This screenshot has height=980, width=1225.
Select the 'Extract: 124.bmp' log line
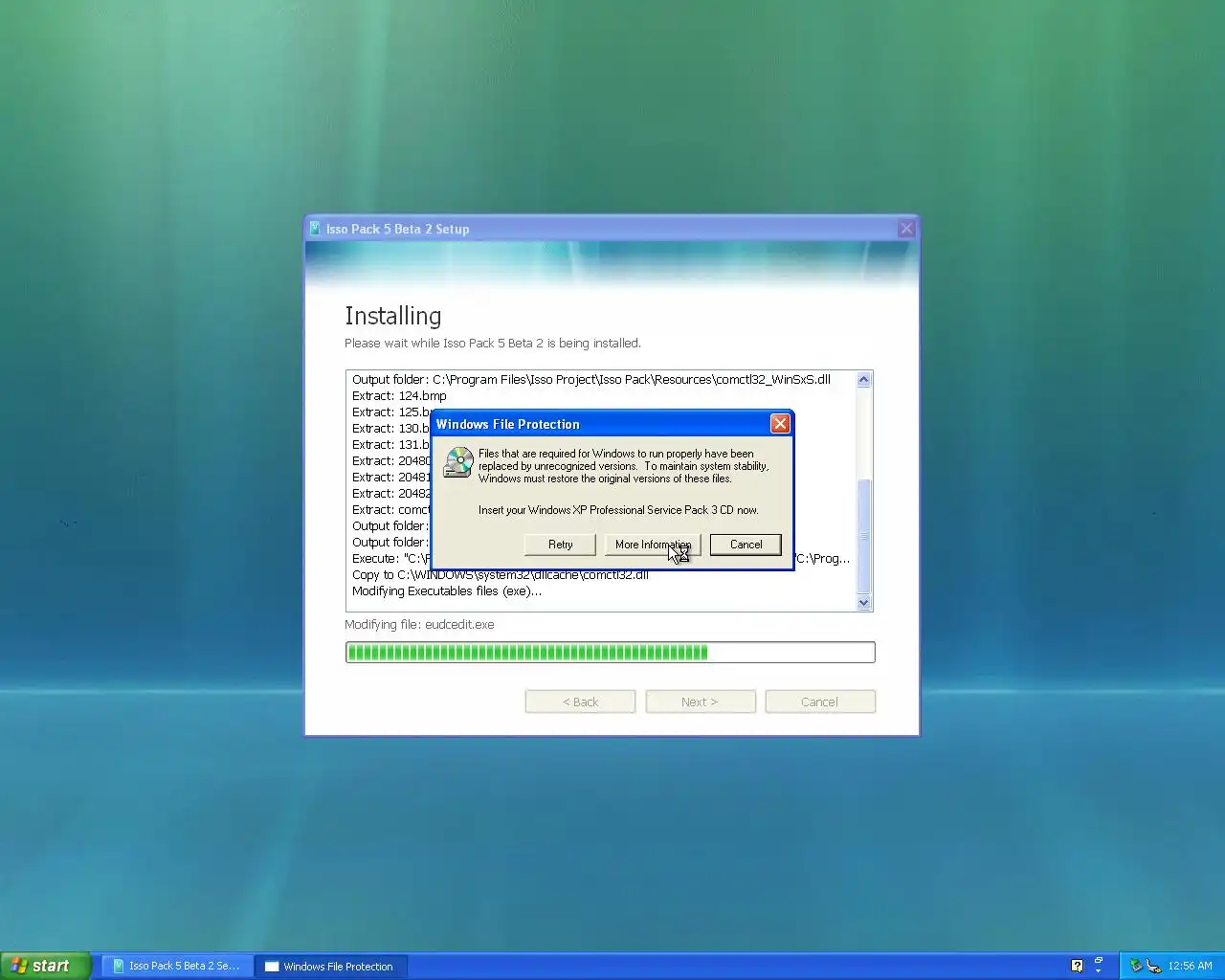point(399,395)
